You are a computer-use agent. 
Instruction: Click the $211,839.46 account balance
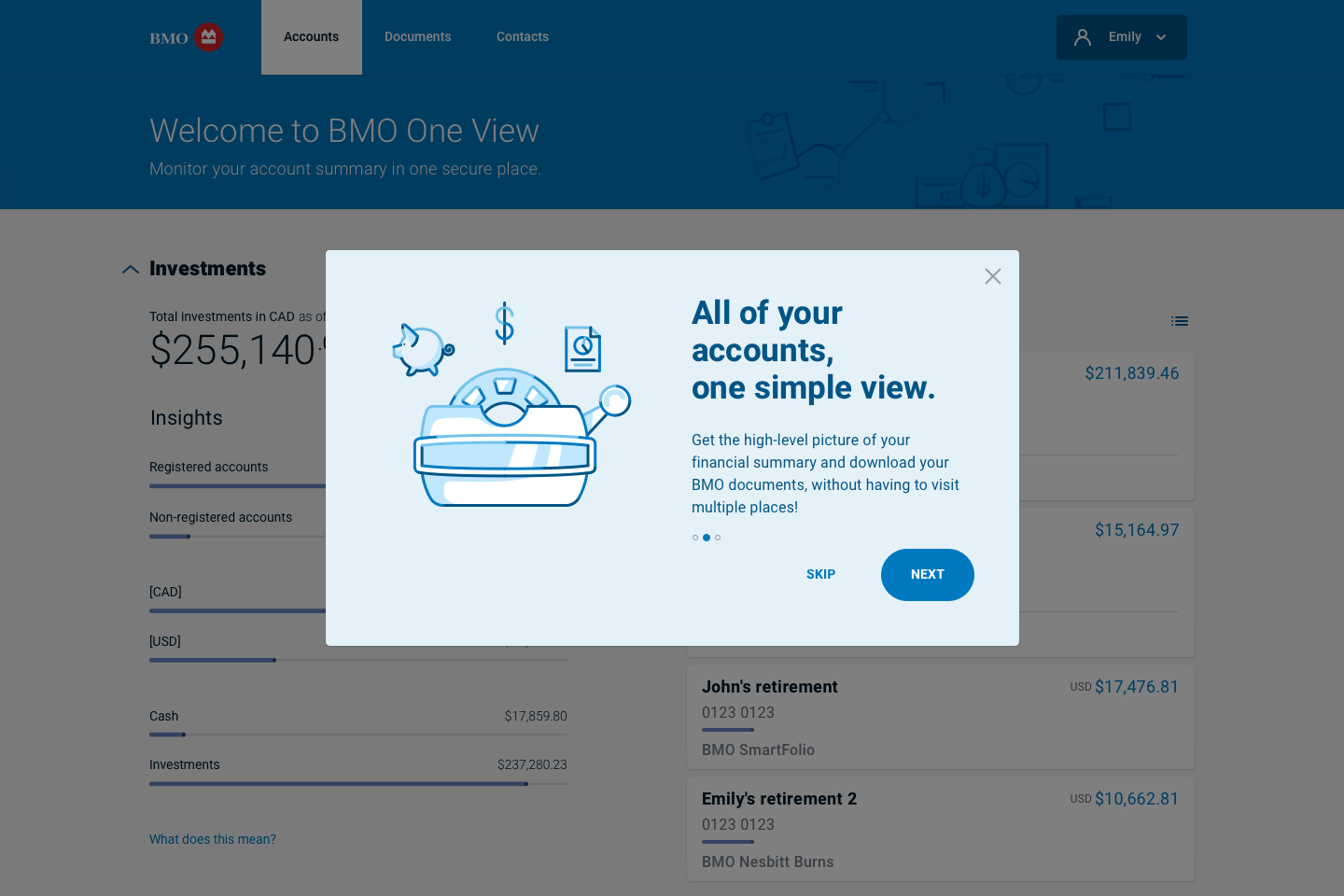(1132, 373)
